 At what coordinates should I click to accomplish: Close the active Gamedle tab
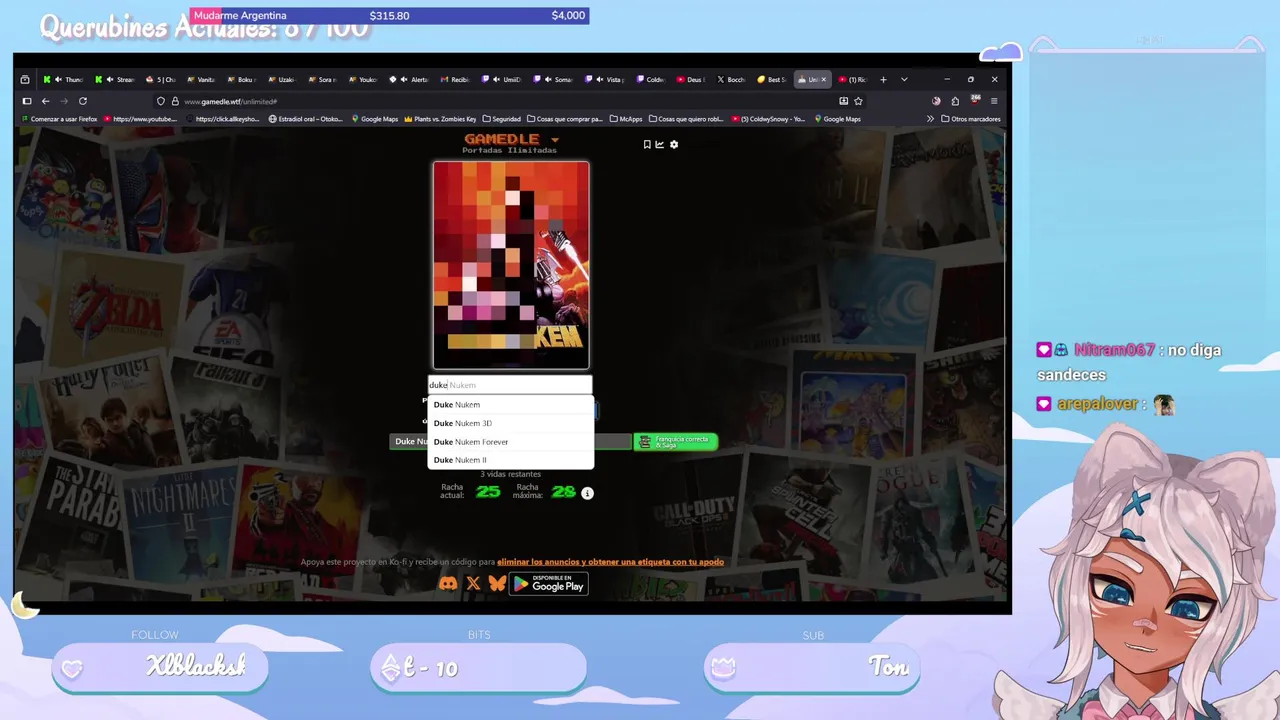824,80
